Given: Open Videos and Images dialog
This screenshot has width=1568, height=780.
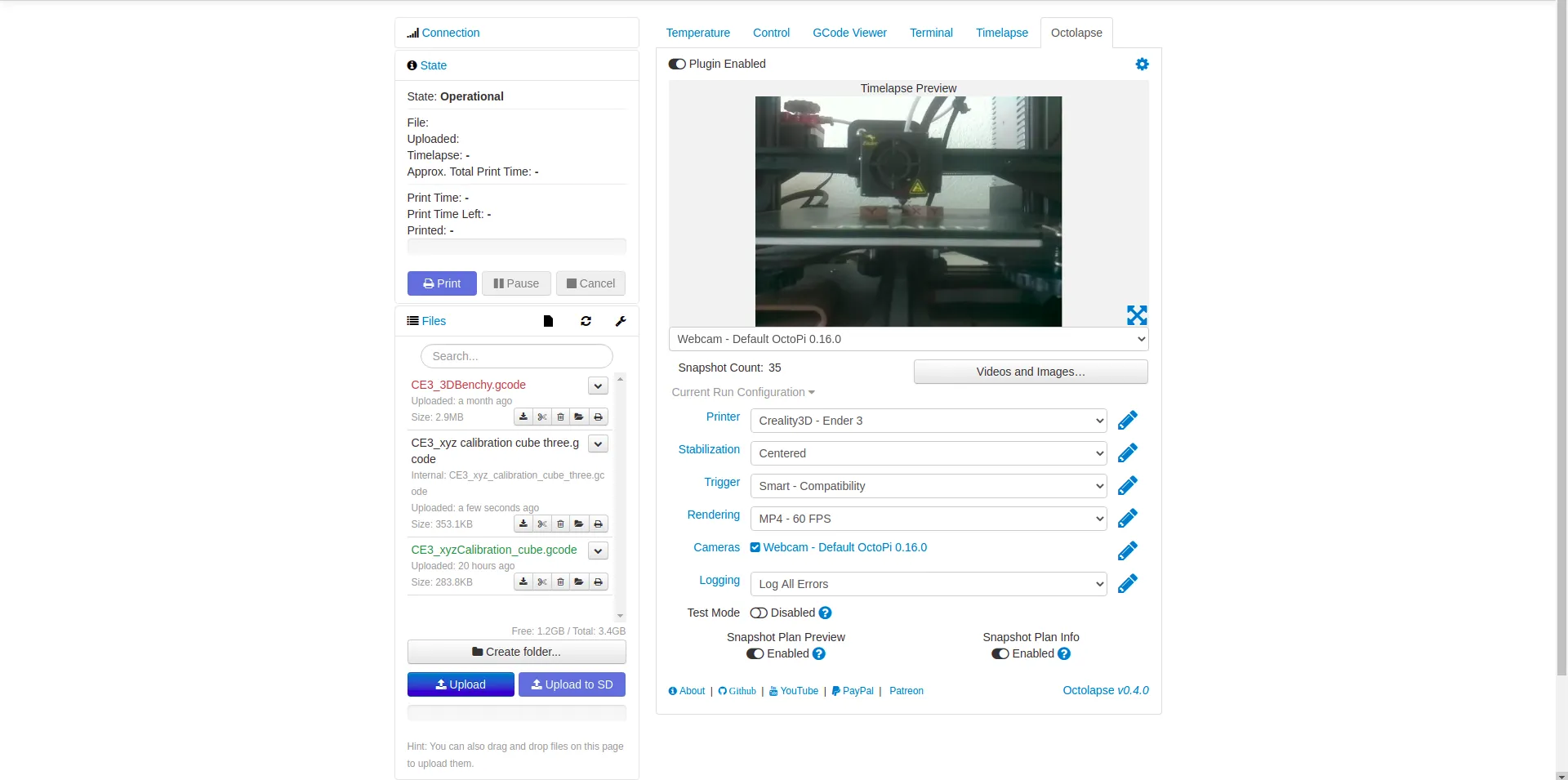Looking at the screenshot, I should click(x=1031, y=372).
